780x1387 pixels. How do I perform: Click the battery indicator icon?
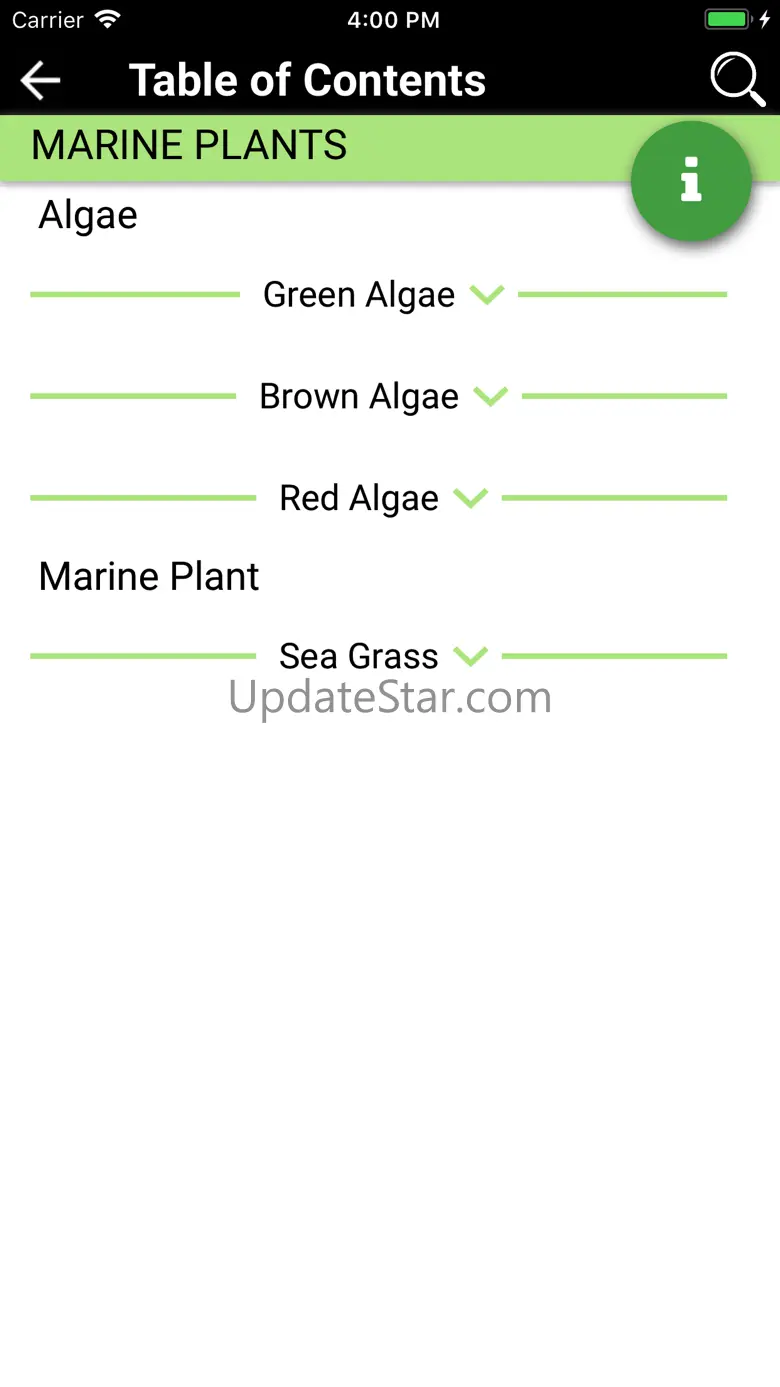tap(727, 20)
